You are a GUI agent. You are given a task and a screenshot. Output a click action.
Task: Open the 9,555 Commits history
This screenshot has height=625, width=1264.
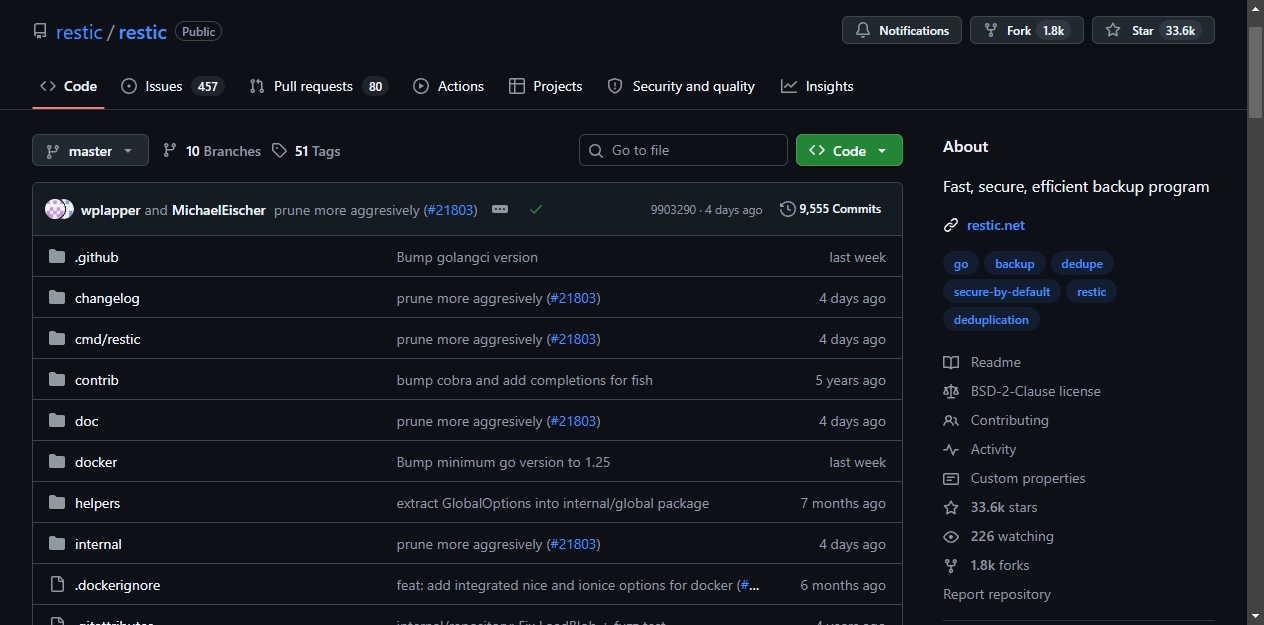[831, 209]
